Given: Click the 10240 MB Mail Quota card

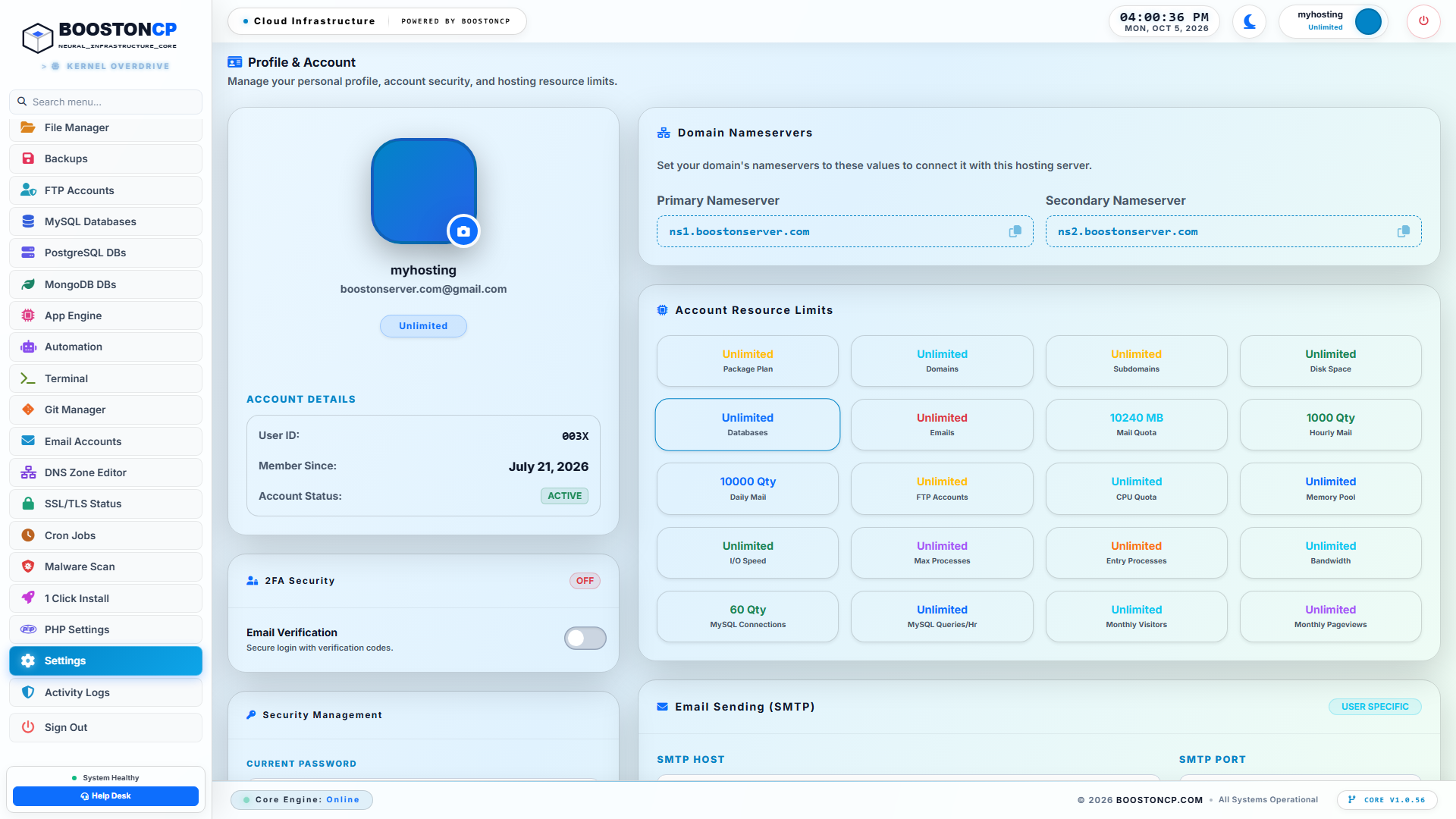Looking at the screenshot, I should pos(1136,425).
